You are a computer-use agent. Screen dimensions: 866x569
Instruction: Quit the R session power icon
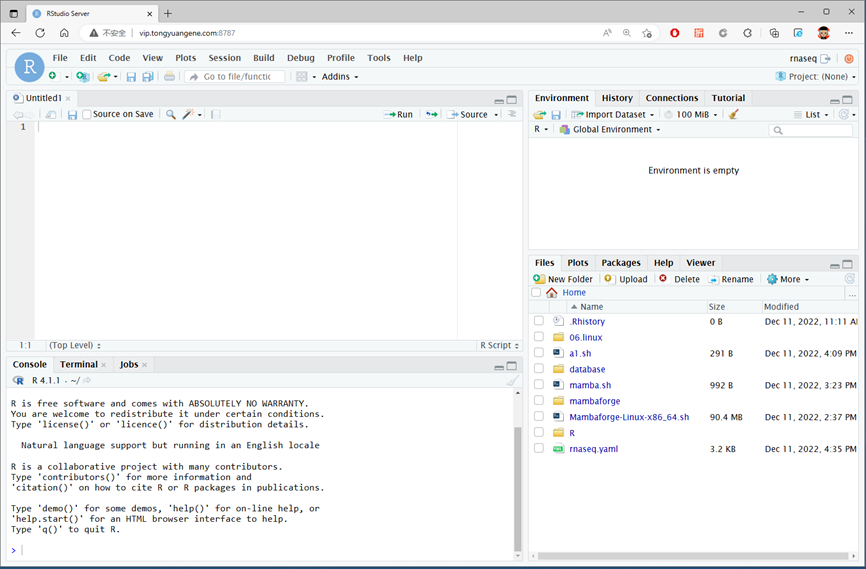coord(849,59)
